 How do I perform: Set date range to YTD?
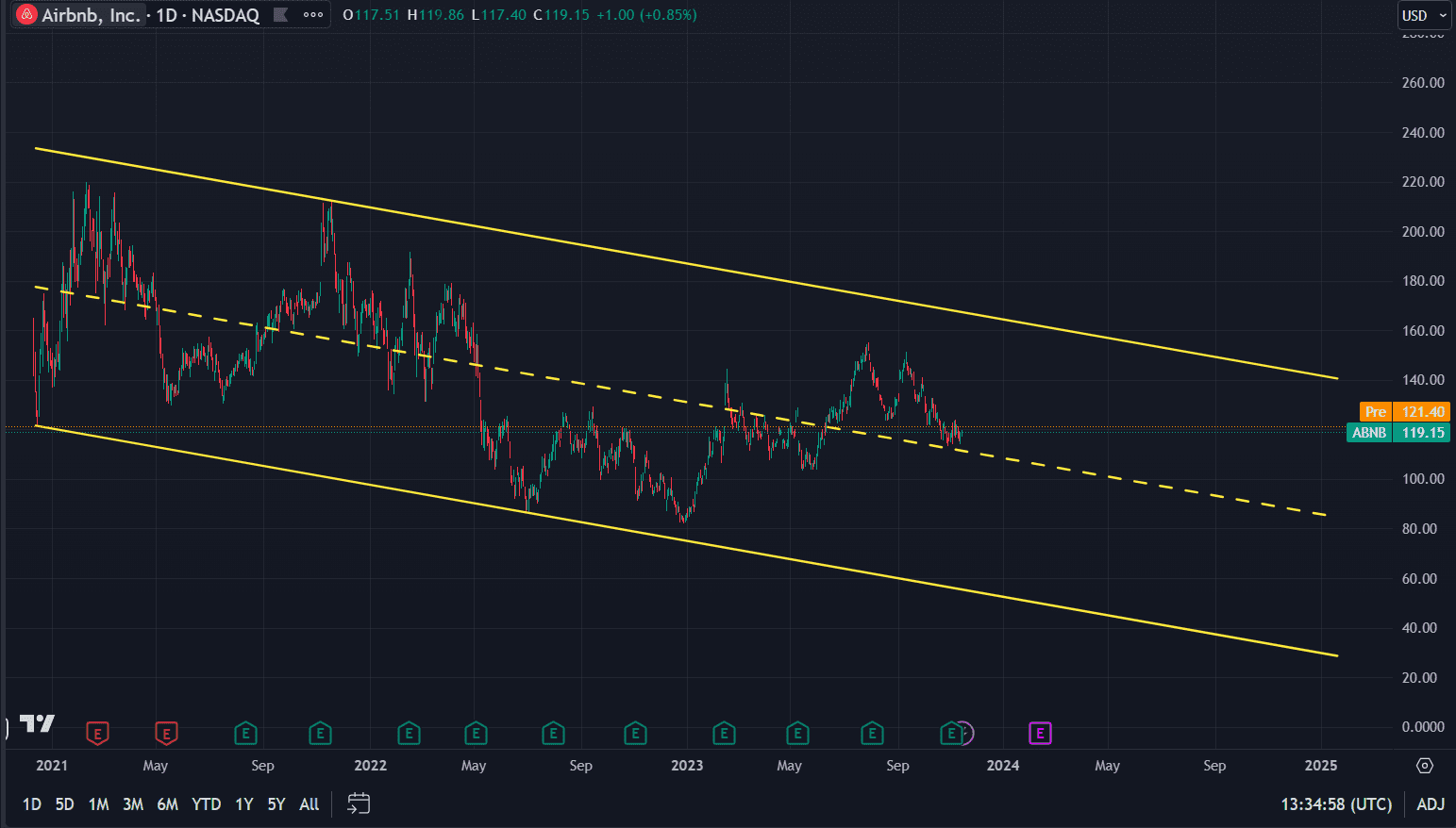tap(206, 804)
